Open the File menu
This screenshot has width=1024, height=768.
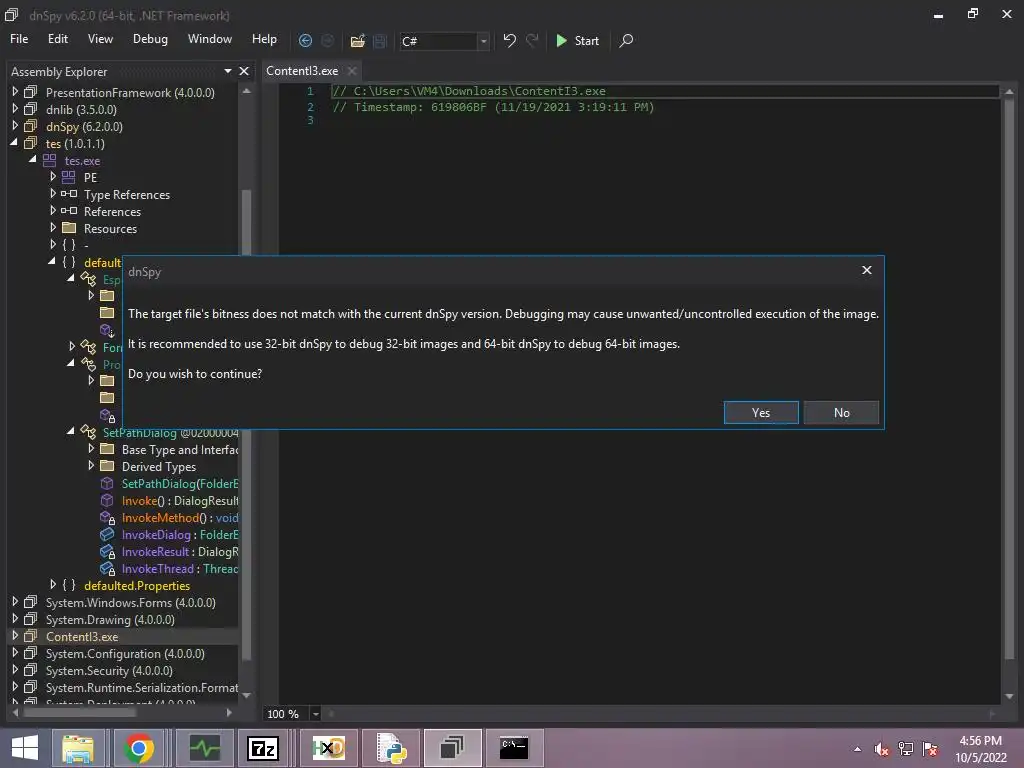[x=19, y=39]
